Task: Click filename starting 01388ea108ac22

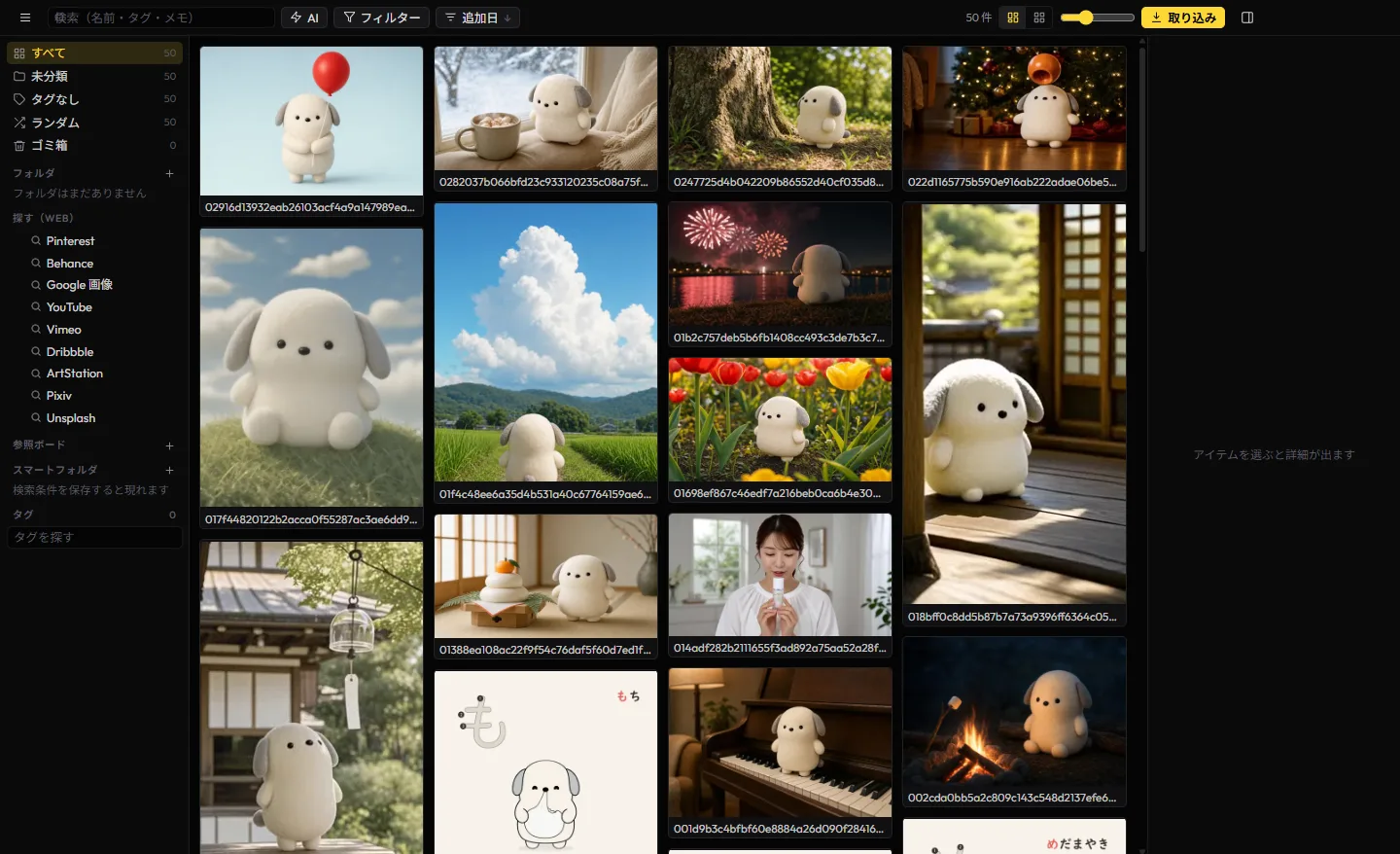Action: [545, 650]
